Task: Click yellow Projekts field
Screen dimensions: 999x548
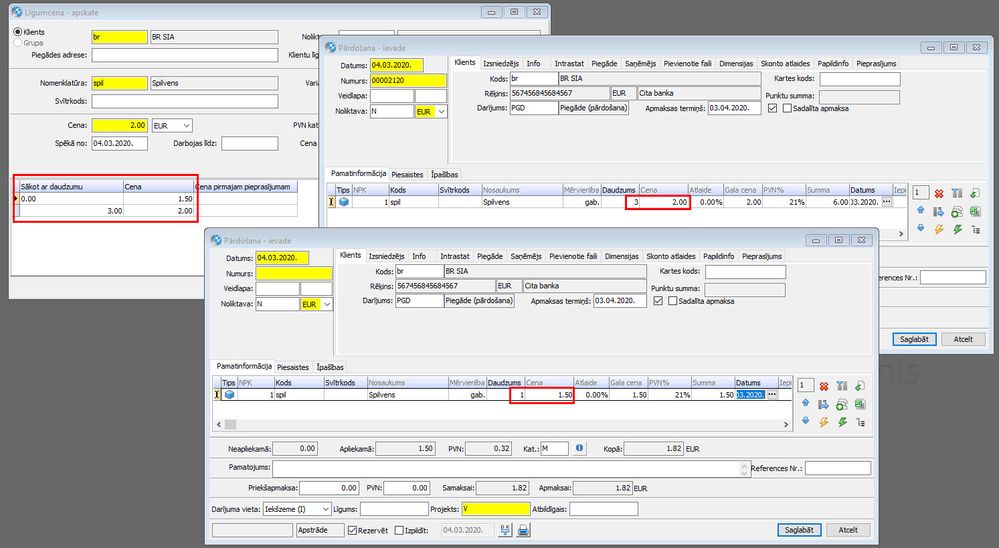Action: 496,509
